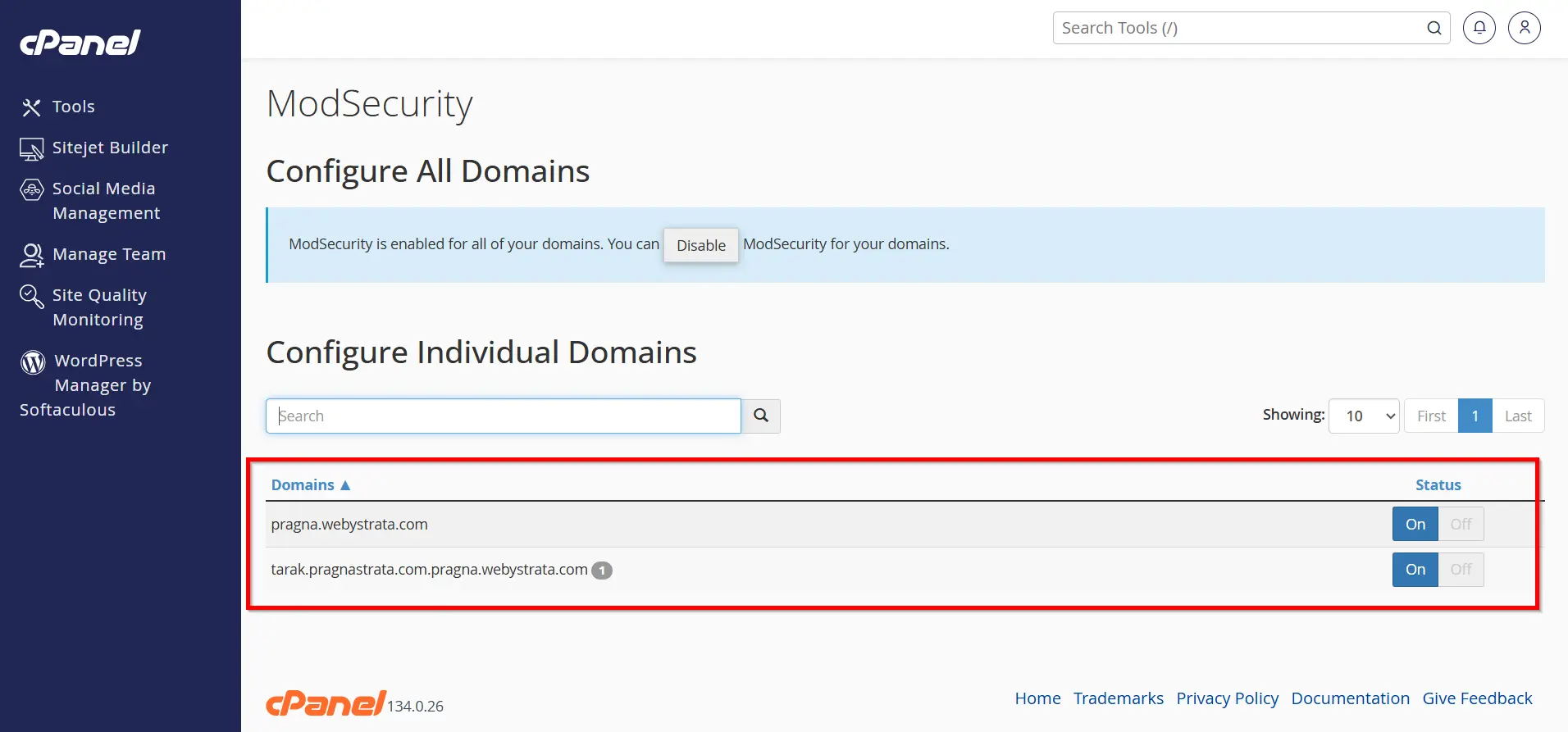Open Manage Team icon
This screenshot has width=1568, height=732.
31,255
